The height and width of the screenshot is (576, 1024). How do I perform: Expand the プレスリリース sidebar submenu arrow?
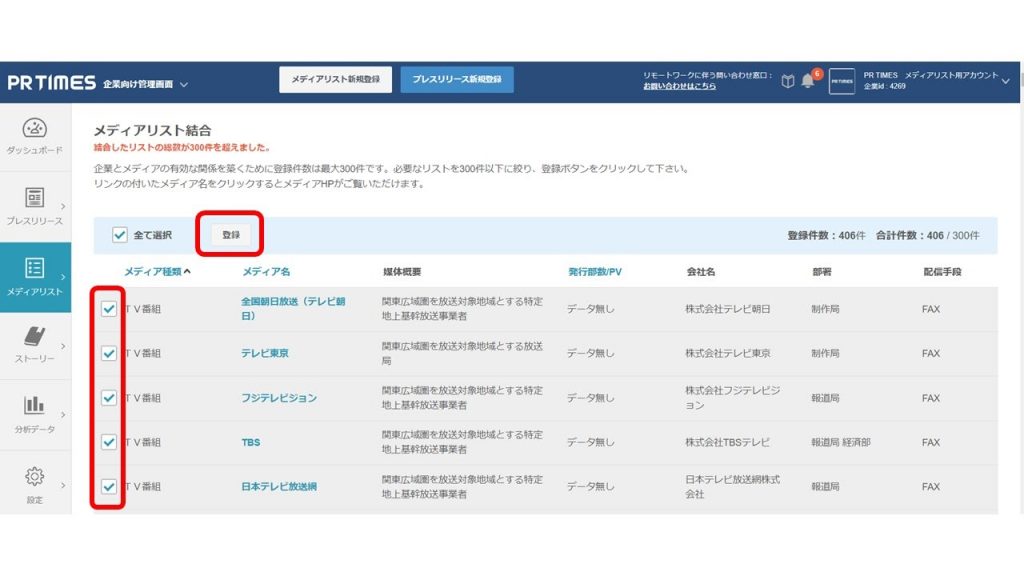pos(63,206)
